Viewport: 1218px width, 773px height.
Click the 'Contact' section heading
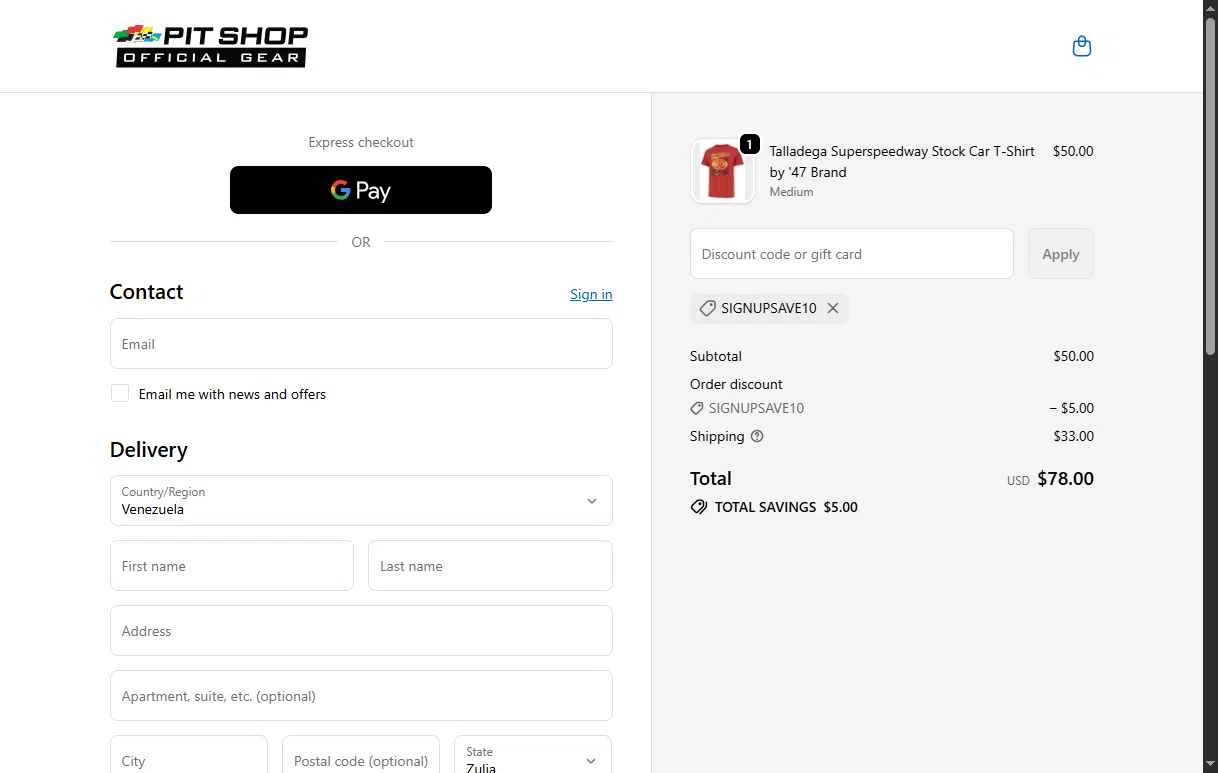pos(146,292)
